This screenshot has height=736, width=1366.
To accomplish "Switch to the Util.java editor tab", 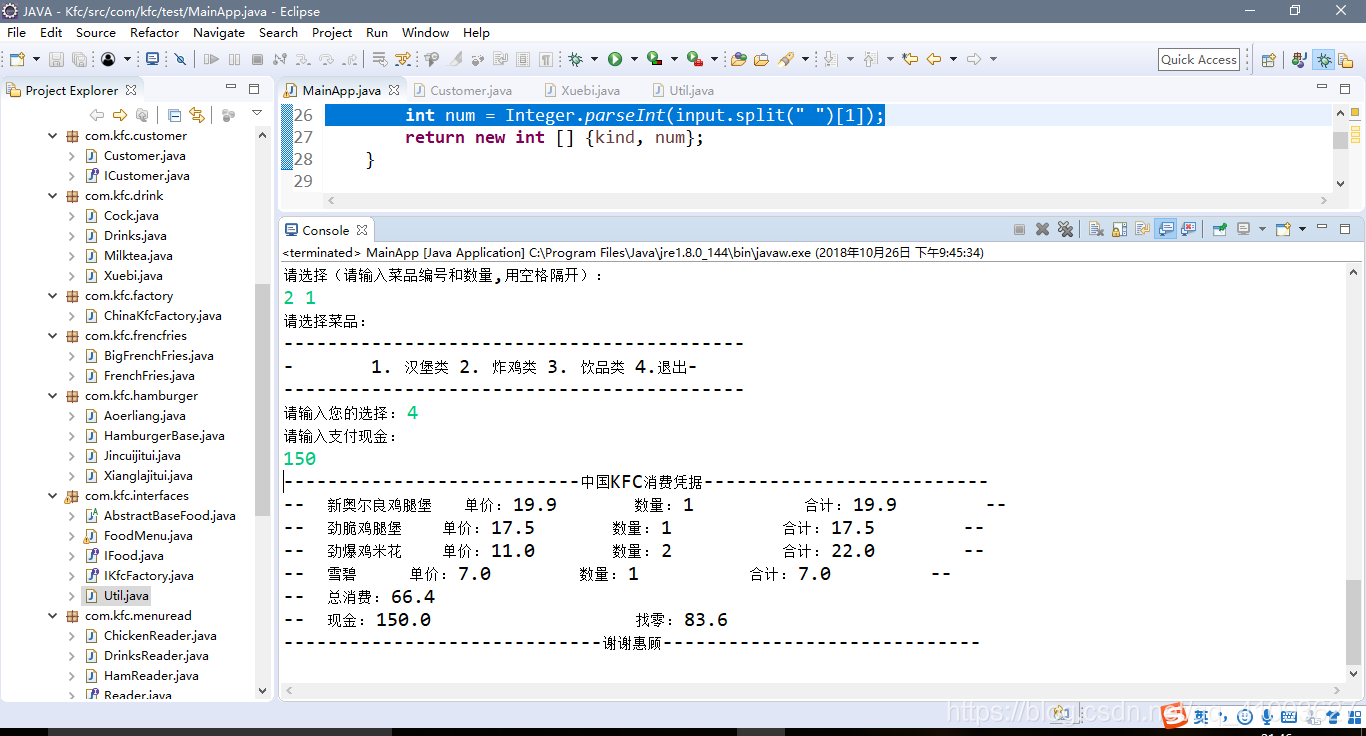I will [682, 90].
